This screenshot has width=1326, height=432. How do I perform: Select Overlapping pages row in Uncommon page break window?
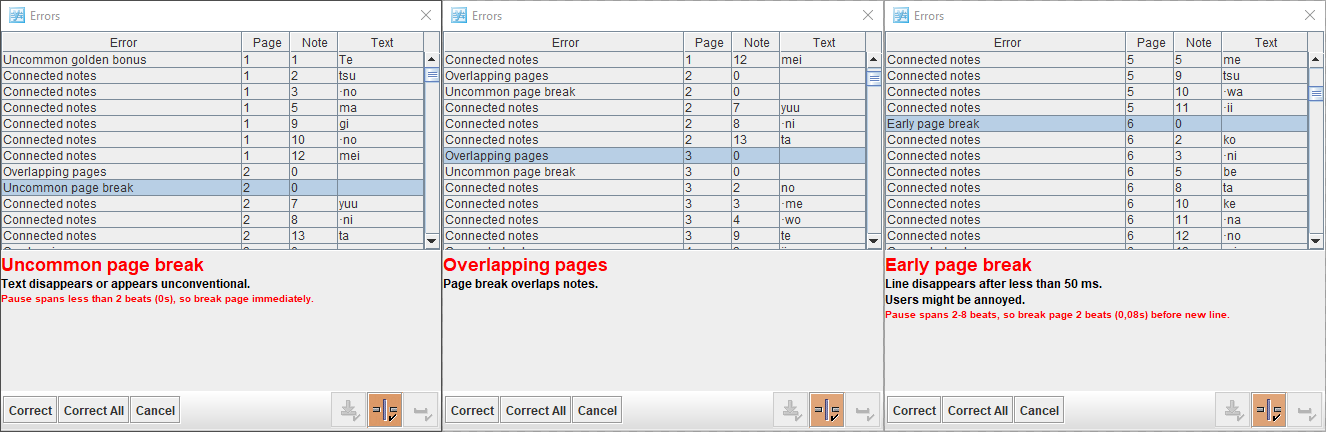coord(213,172)
